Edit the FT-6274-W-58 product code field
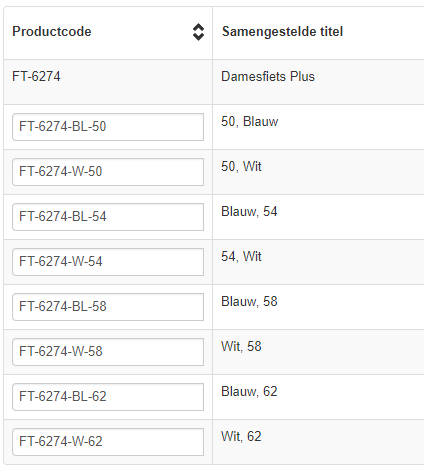Screen dimensions: 424x475 point(108,352)
